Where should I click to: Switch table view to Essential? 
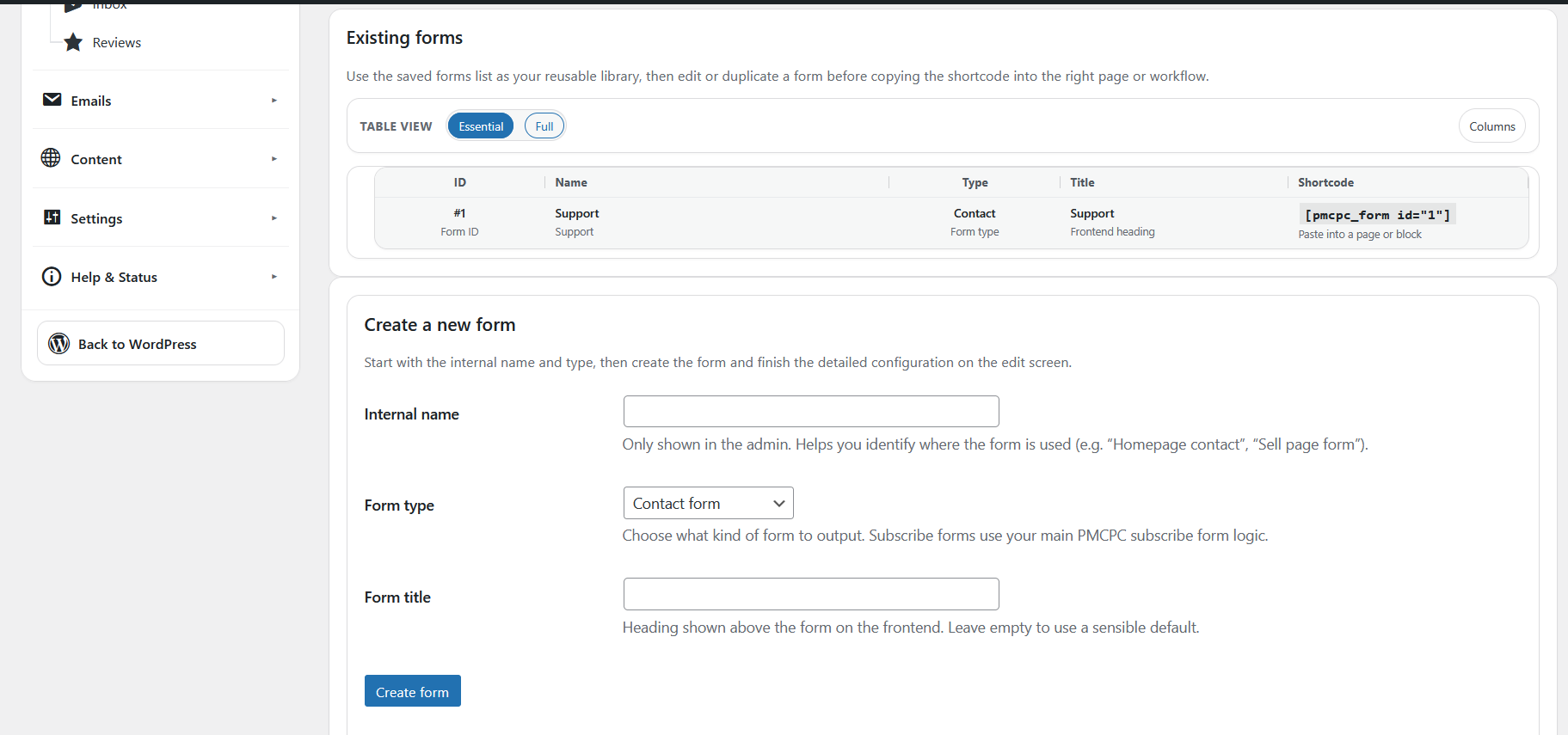(481, 126)
